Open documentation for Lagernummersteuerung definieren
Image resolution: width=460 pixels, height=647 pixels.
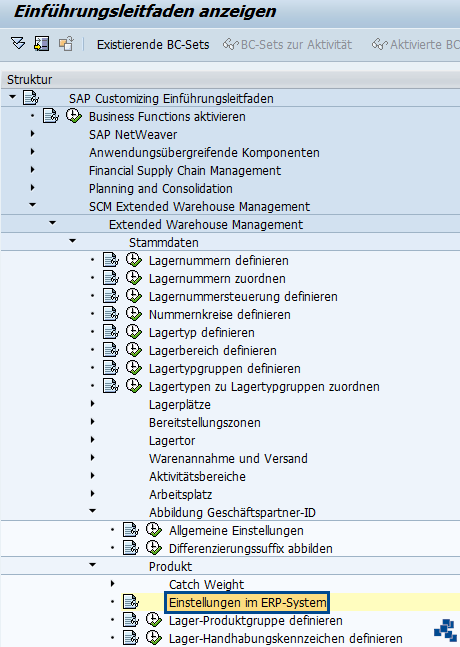[x=111, y=296]
